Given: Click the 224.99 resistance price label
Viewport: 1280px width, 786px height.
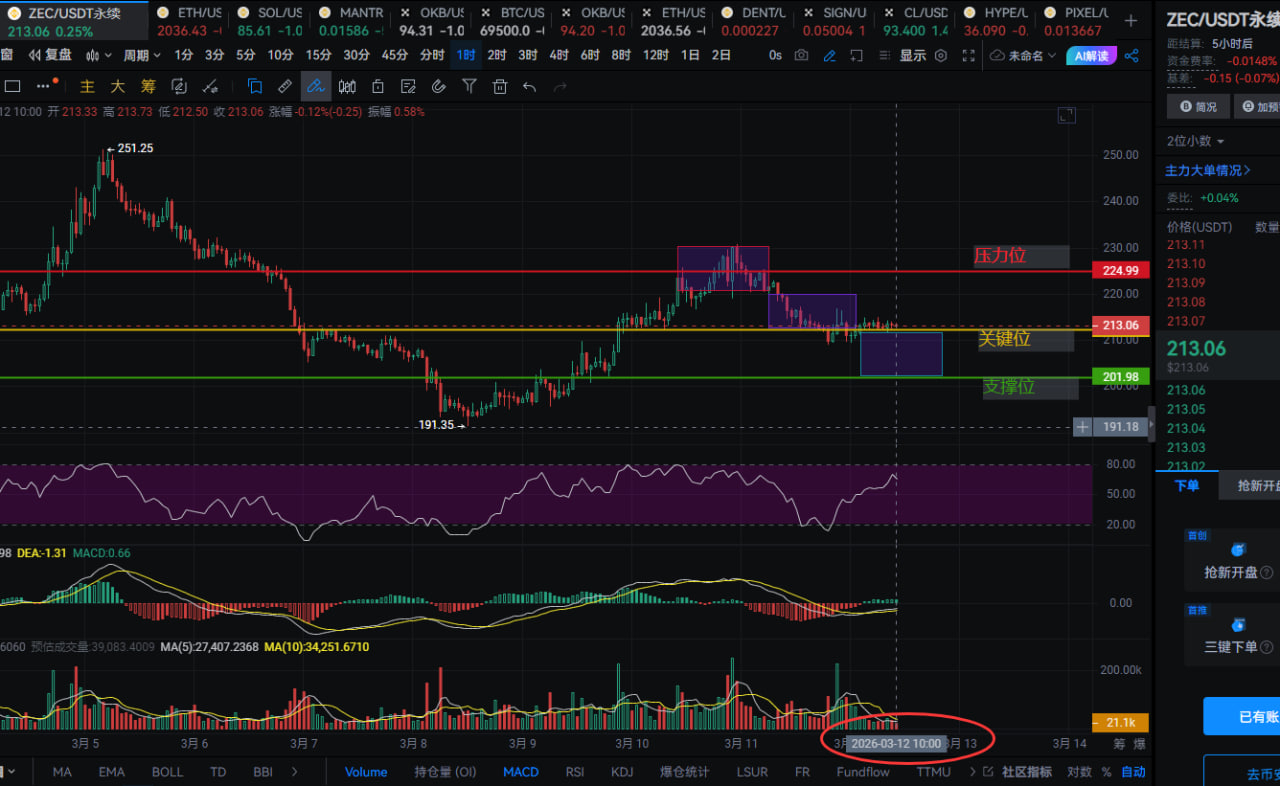Looking at the screenshot, I should 1121,270.
